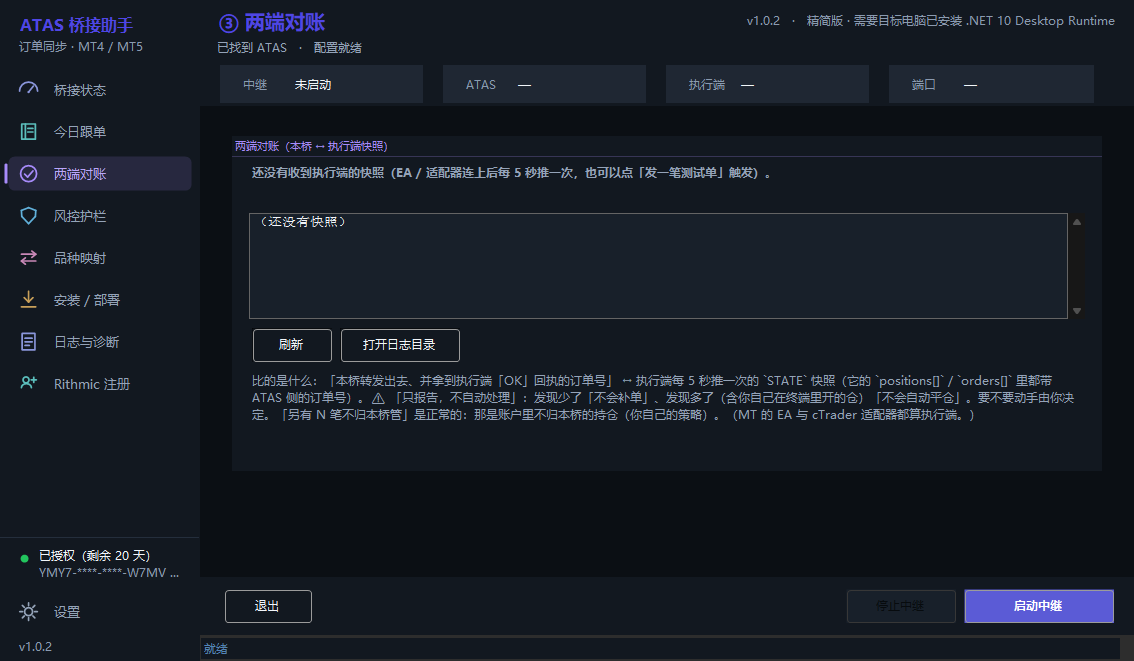Click inside the （还没有快照） text box
Screen dimensions: 1134x661
pos(658,265)
